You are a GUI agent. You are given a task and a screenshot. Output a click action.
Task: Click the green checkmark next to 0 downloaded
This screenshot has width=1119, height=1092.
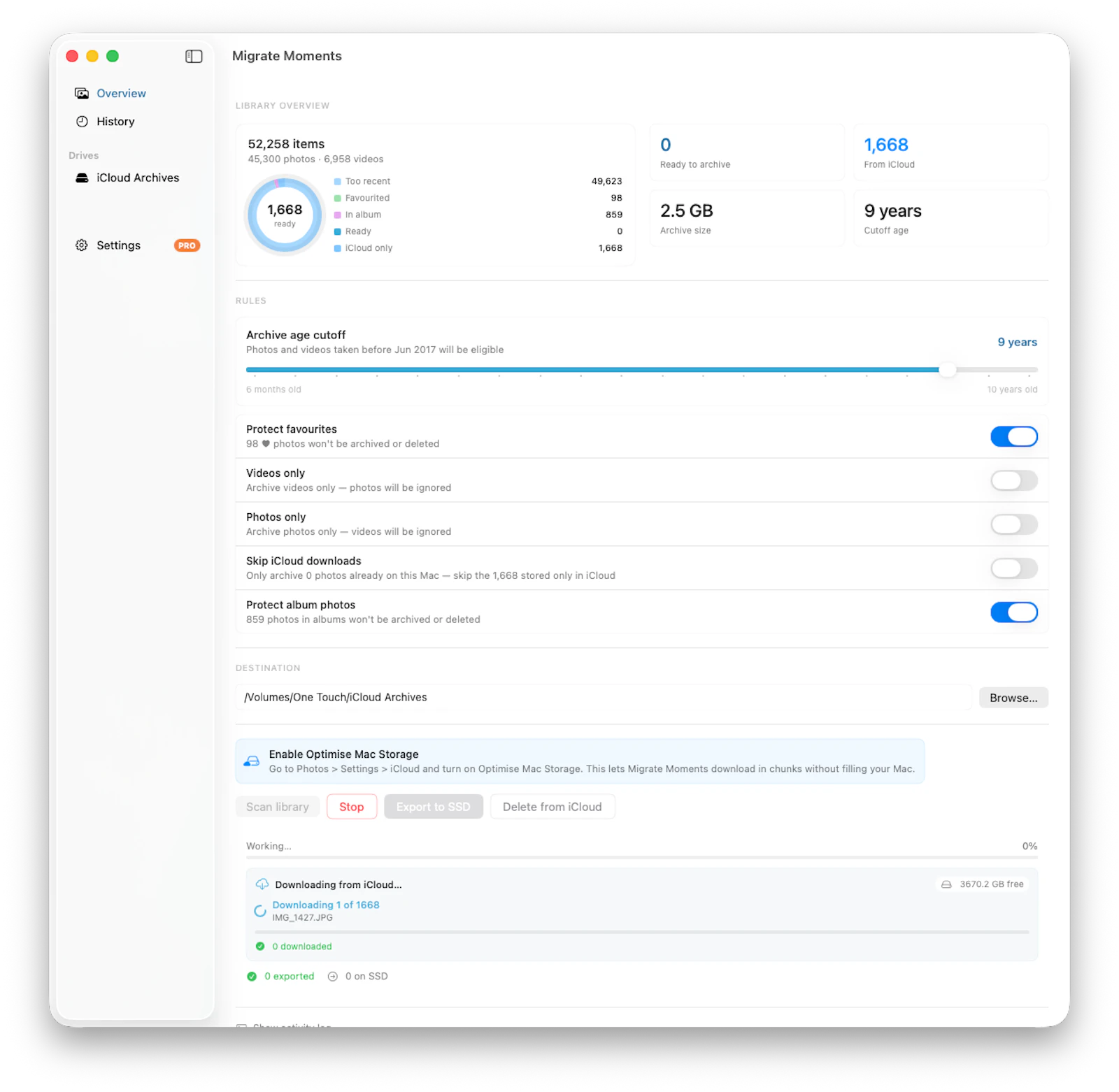pos(260,947)
